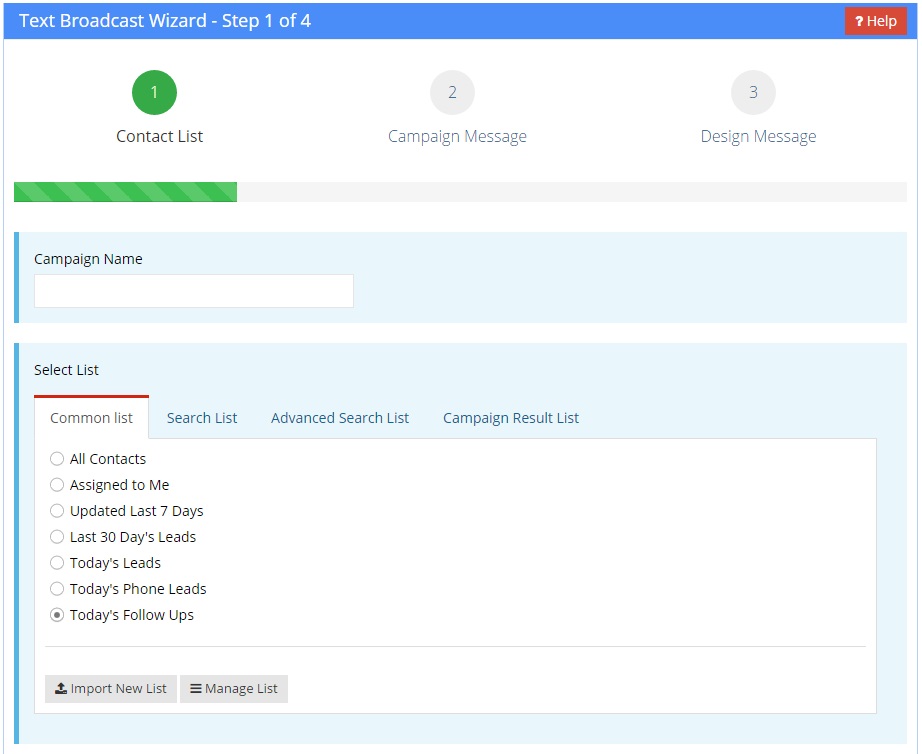Image resolution: width=922 pixels, height=754 pixels.
Task: Open the Manage List screen
Action: pos(233,688)
